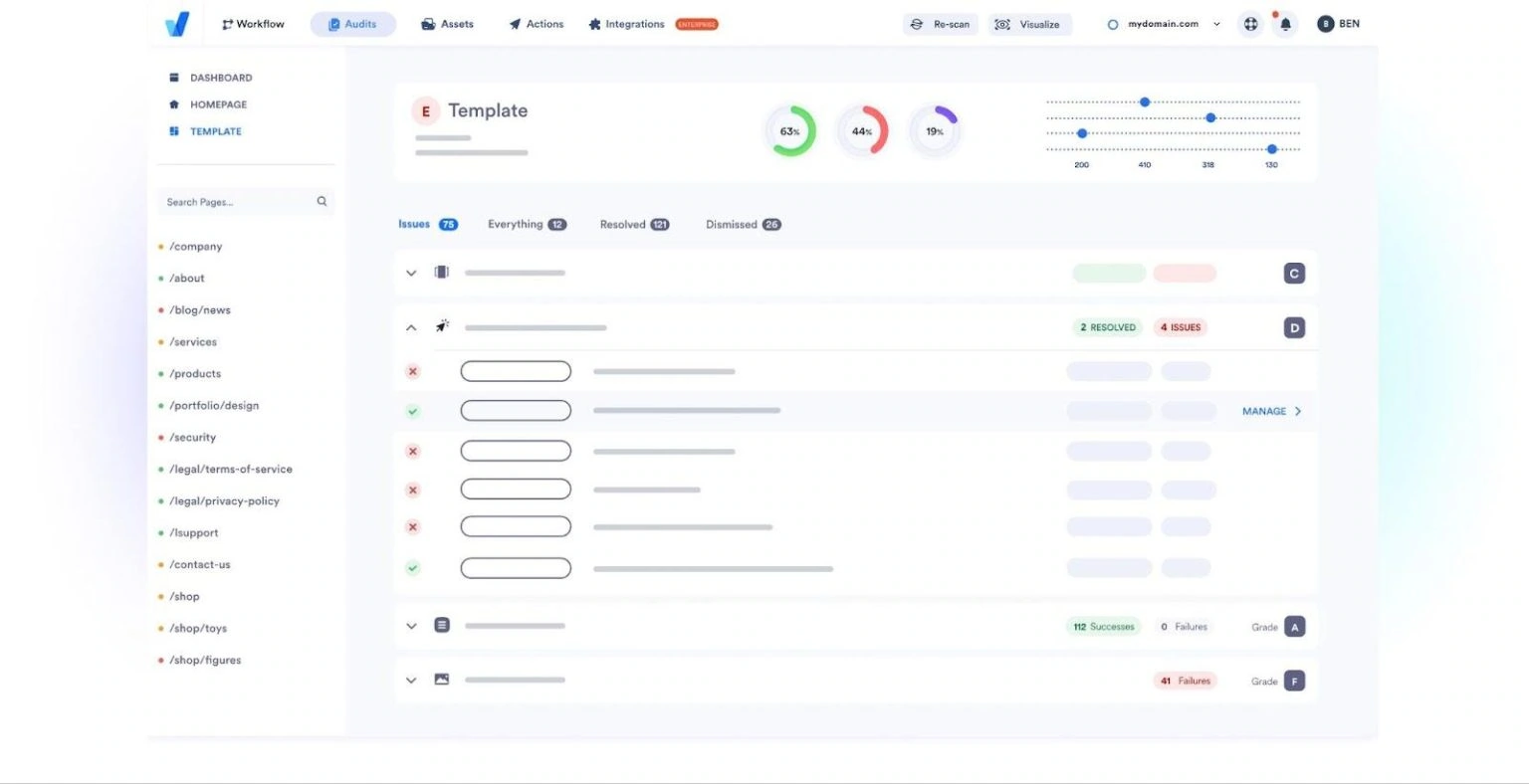Click the grade C badge
Image resolution: width=1529 pixels, height=784 pixels.
(1294, 274)
